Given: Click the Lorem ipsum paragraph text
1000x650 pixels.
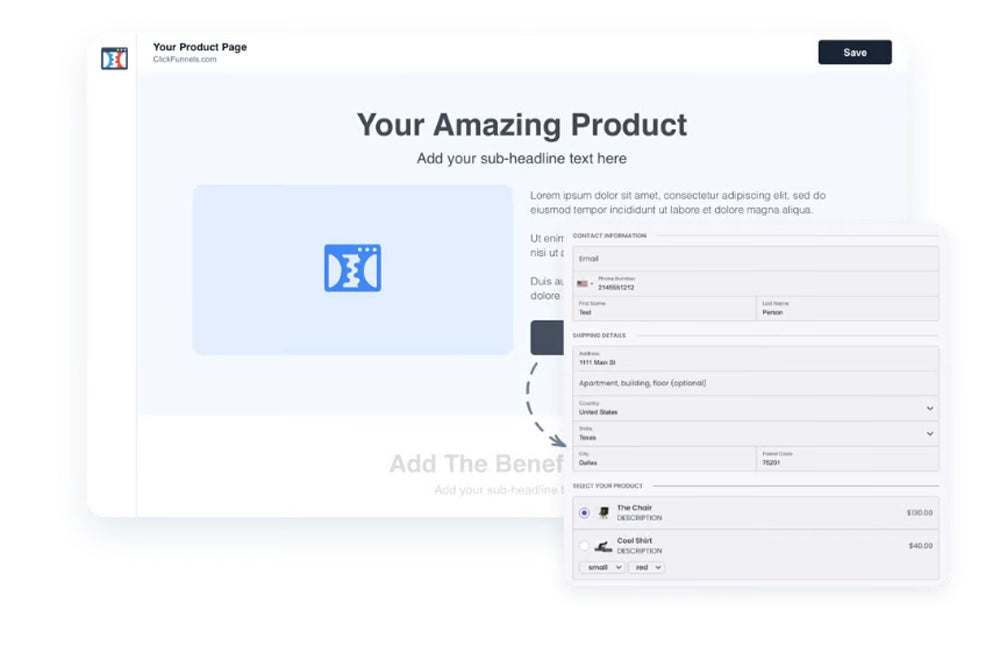Looking at the screenshot, I should (x=677, y=202).
